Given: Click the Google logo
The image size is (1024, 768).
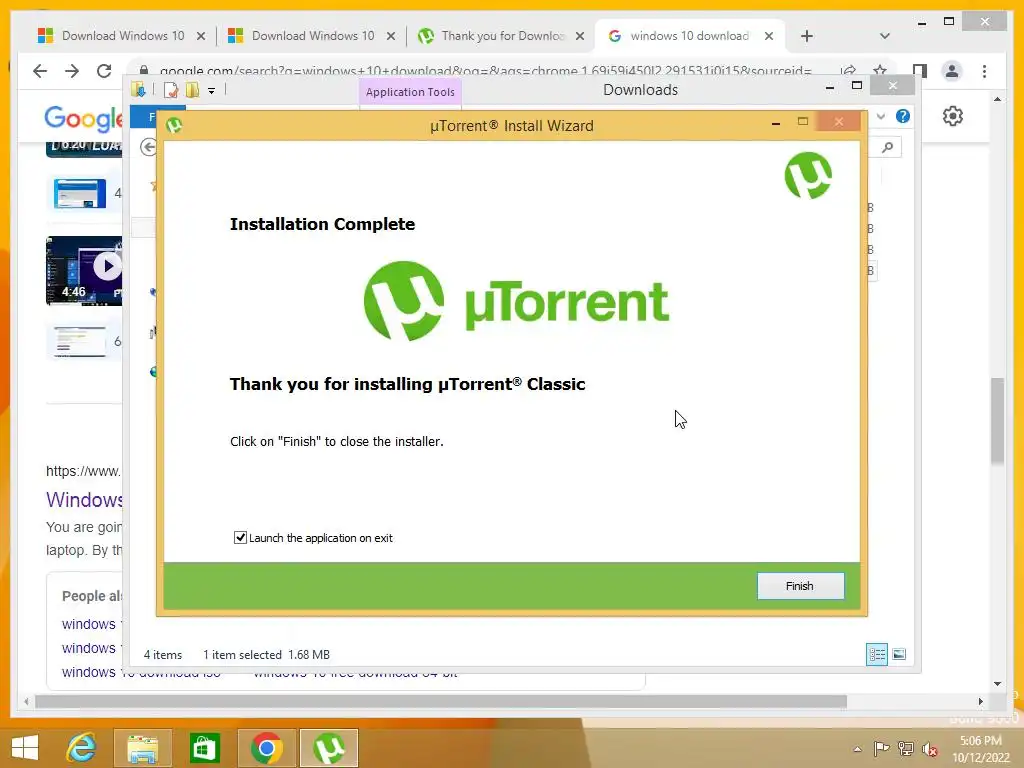Looking at the screenshot, I should (83, 119).
